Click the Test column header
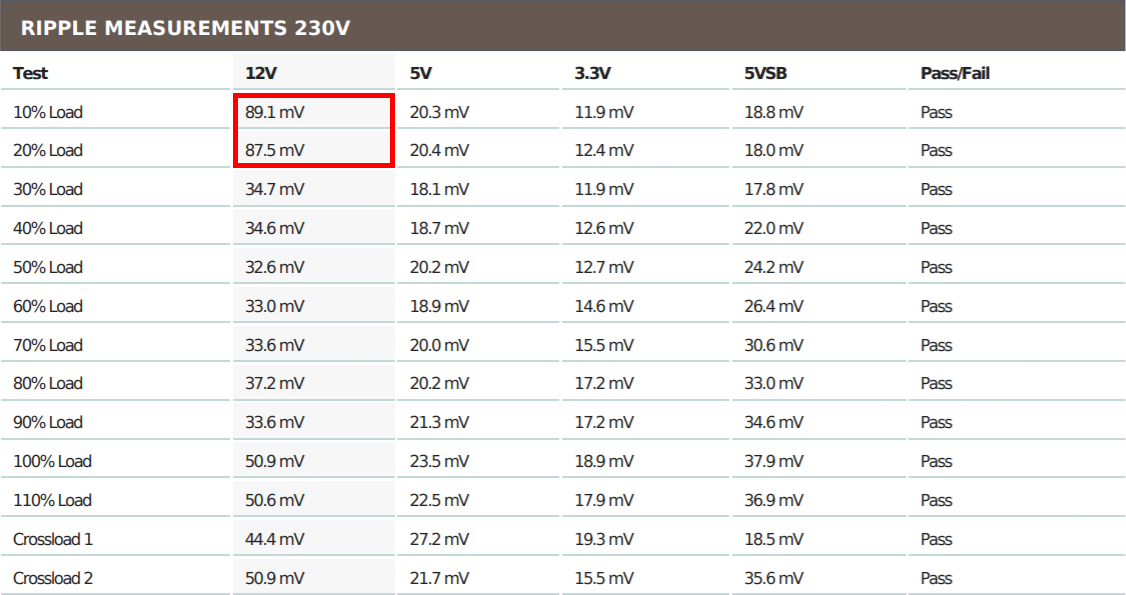 [x=30, y=73]
